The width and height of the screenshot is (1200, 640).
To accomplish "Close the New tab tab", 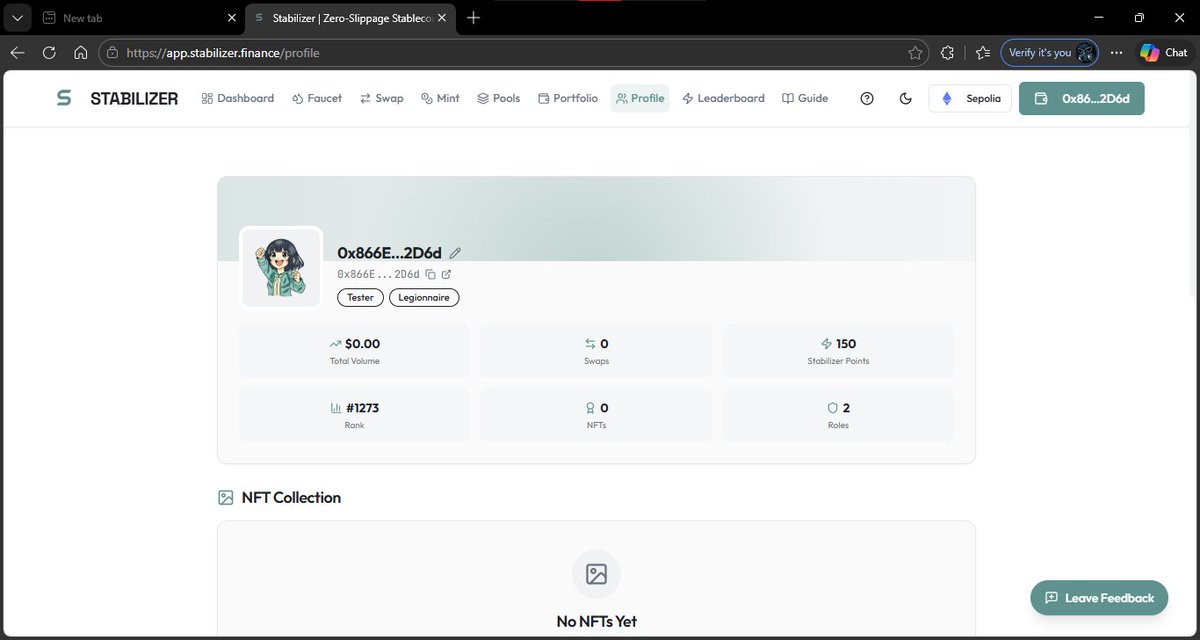I will (232, 18).
